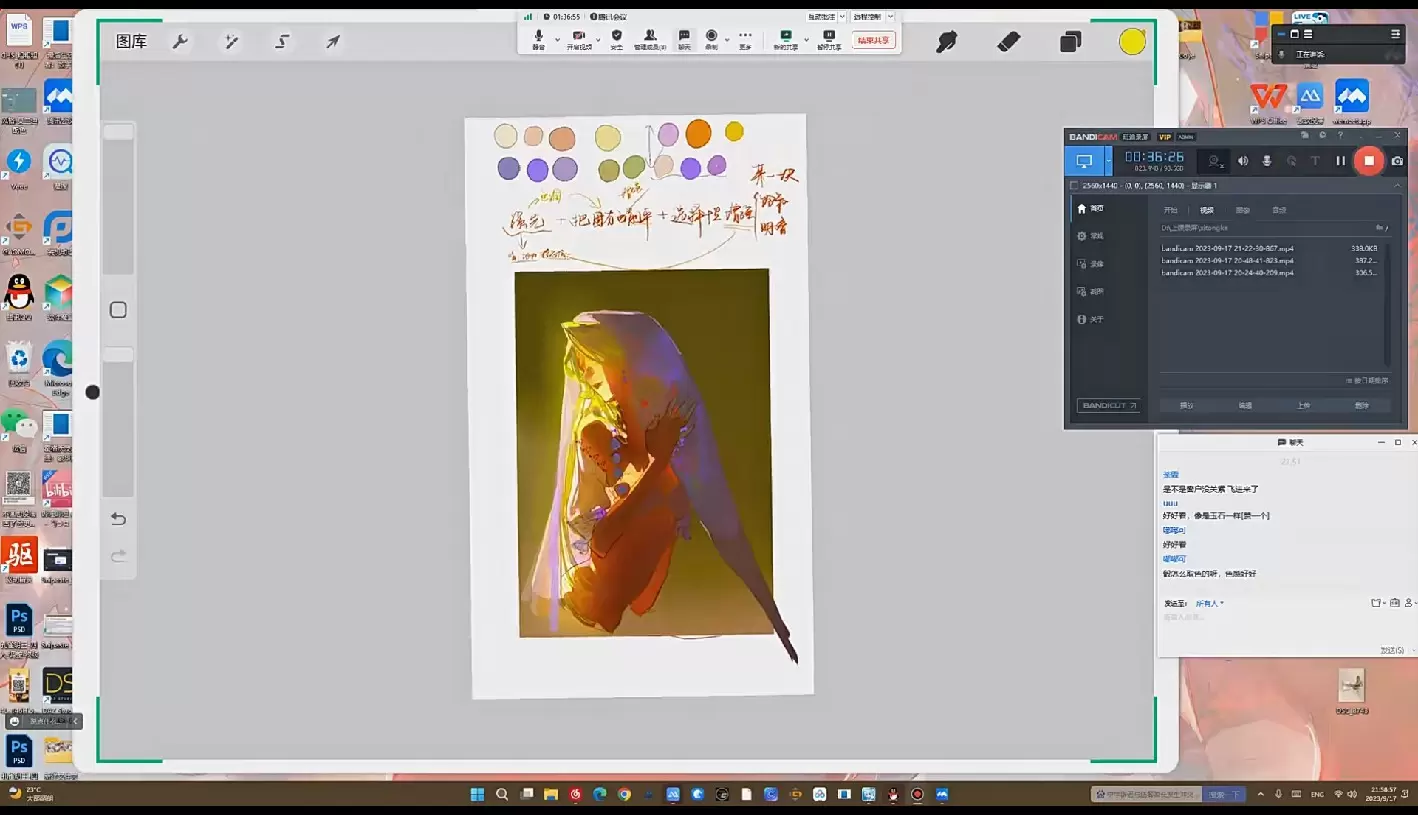1418x815 pixels.
Task: Open Bandicam About section
Action: (1090, 319)
